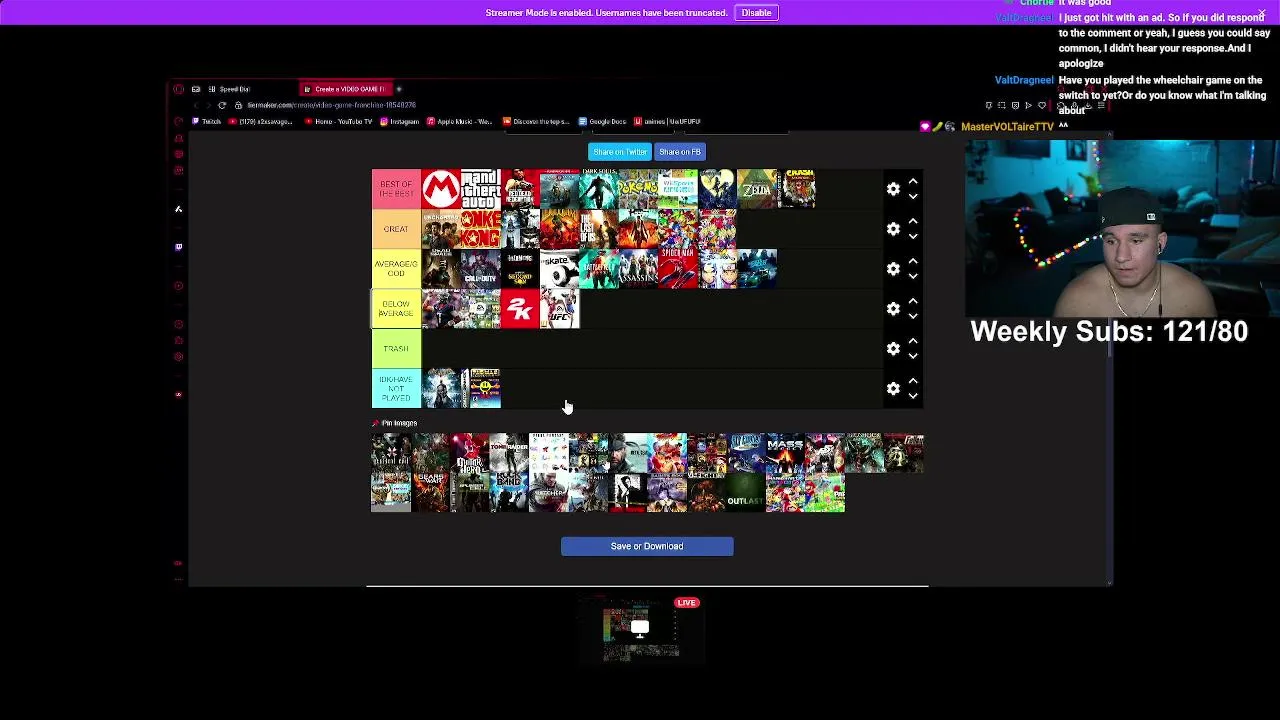
Task: Select the UFC tile in Below Average
Action: click(559, 309)
